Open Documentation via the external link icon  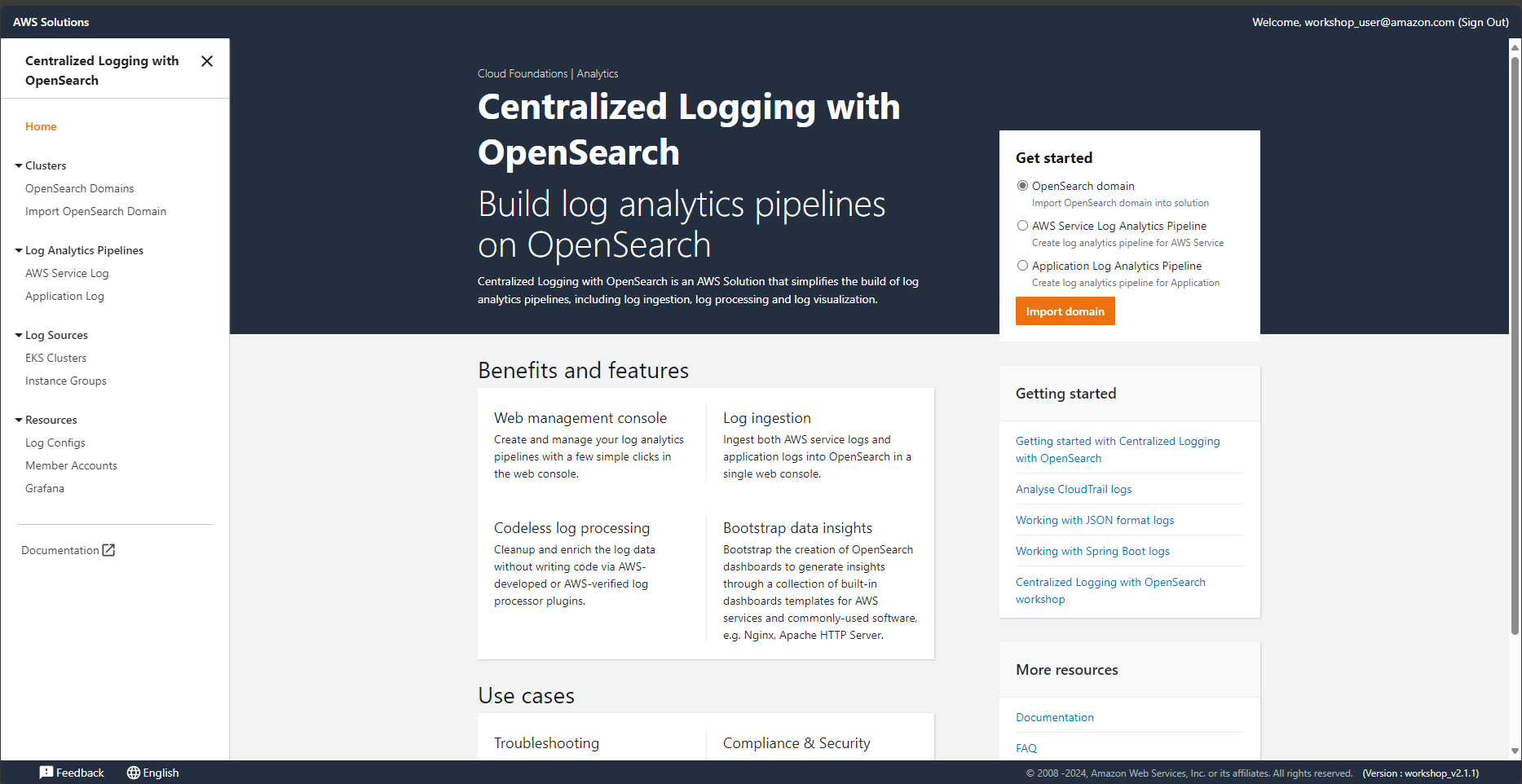108,549
